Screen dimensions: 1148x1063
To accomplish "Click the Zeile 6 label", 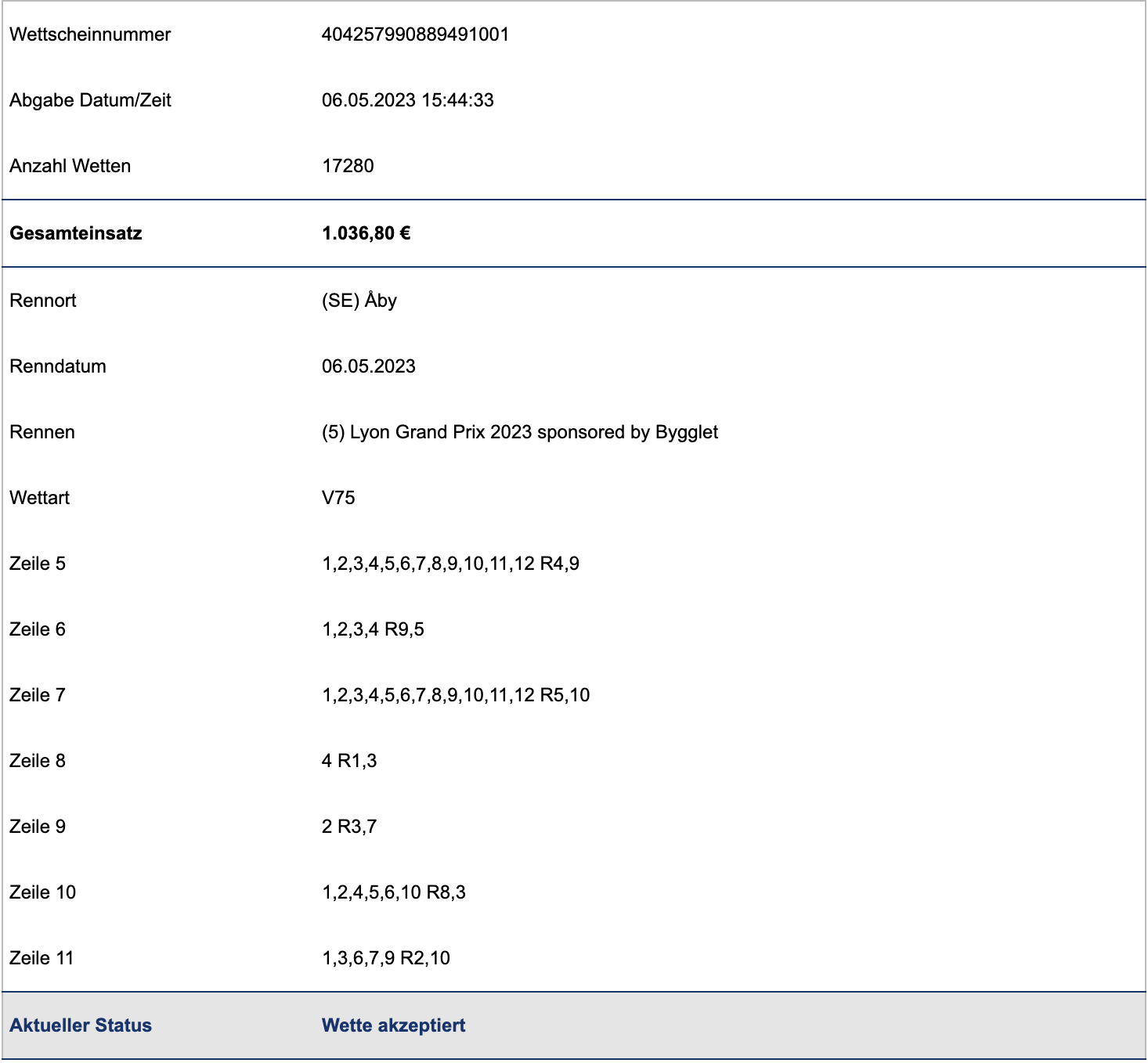I will [x=38, y=629].
